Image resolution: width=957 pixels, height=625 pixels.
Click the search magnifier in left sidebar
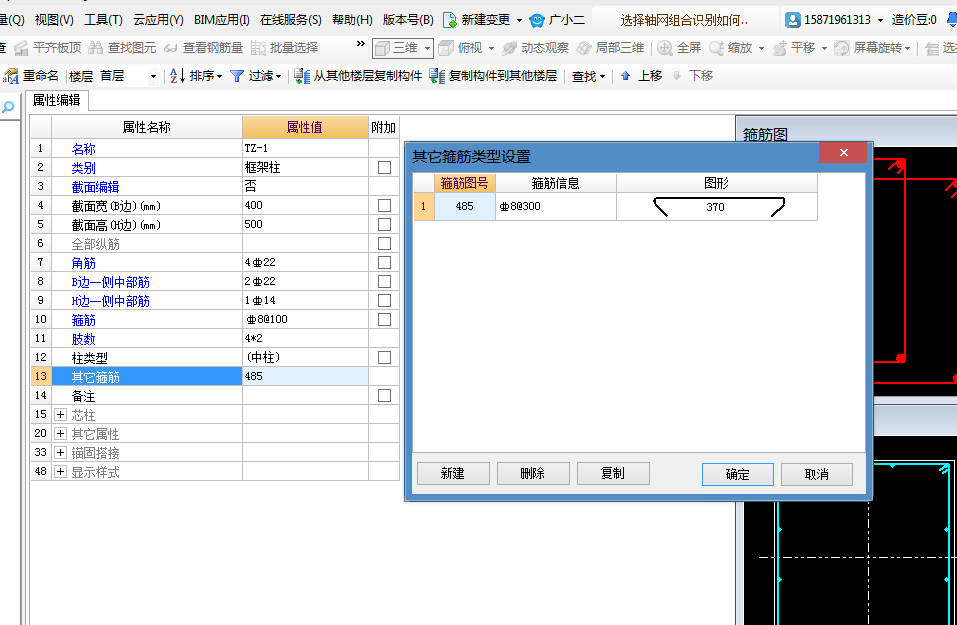tap(8, 107)
